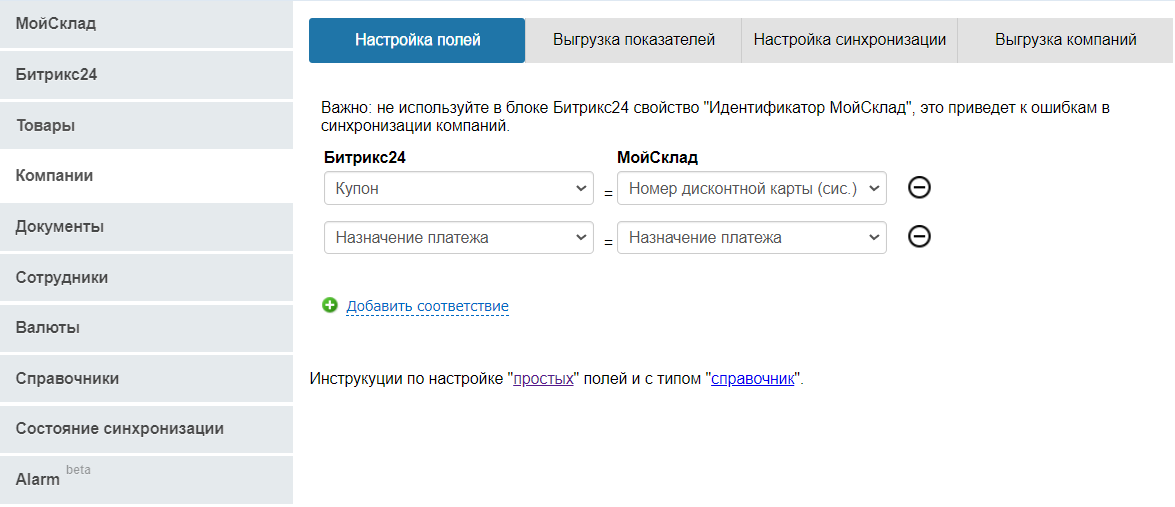Open Битрикс24 section in sidebar

146,75
